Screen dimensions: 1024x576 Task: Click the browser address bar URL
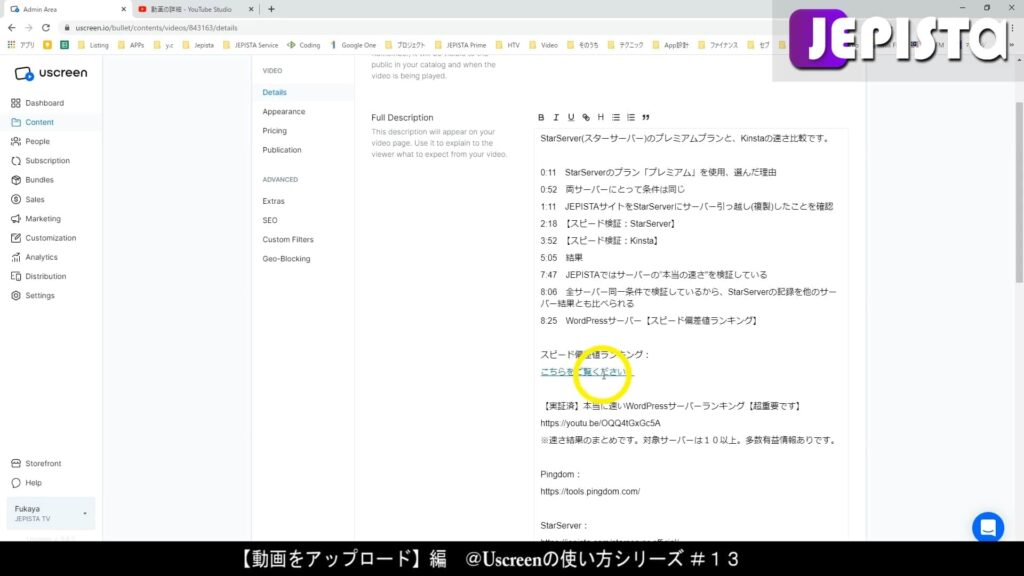pyautogui.click(x=156, y=28)
